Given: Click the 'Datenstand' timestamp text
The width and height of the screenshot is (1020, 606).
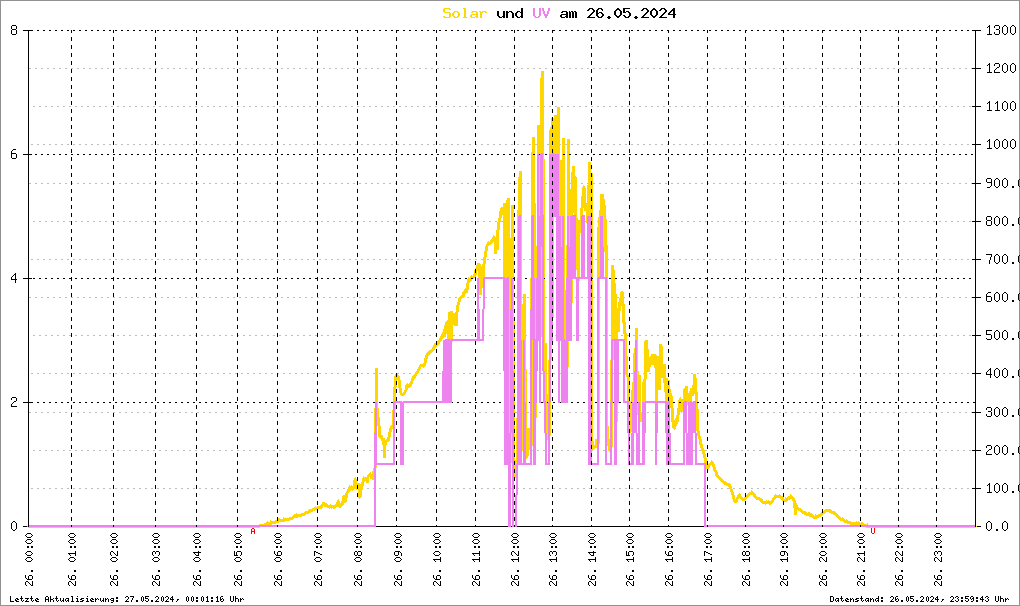Looking at the screenshot, I should point(919,599).
